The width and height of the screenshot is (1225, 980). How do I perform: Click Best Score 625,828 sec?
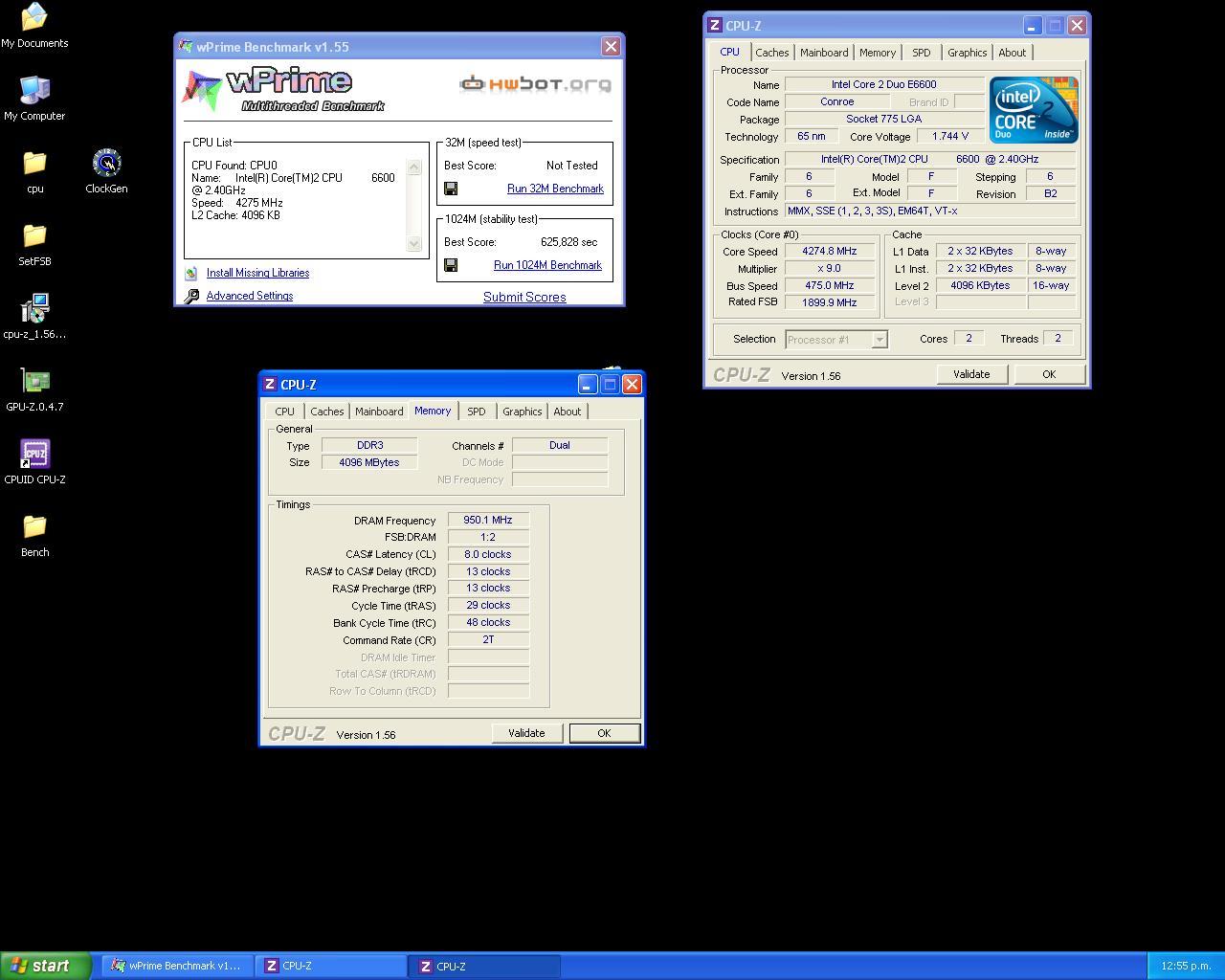[x=569, y=242]
